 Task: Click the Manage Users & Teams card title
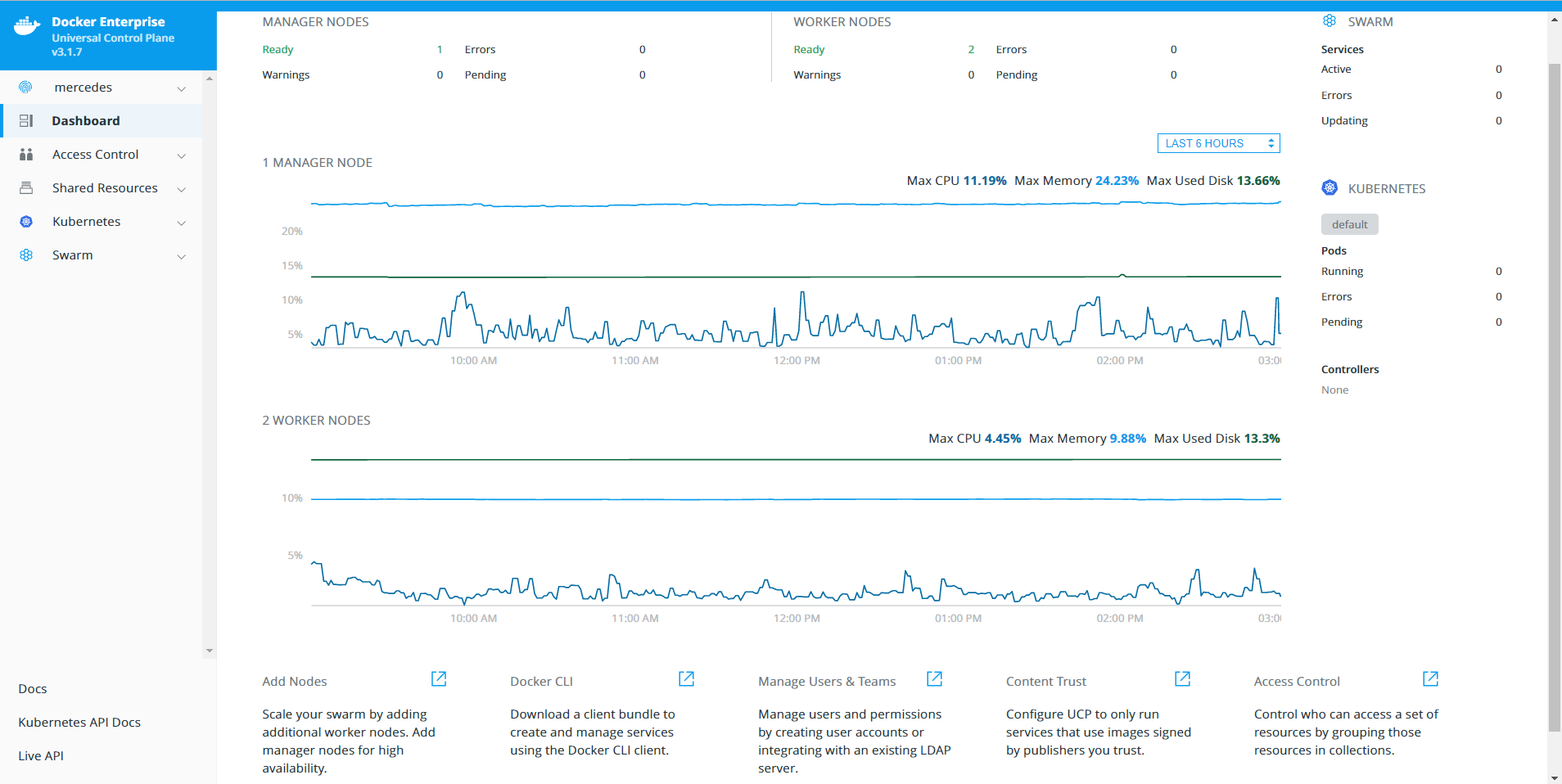point(827,682)
